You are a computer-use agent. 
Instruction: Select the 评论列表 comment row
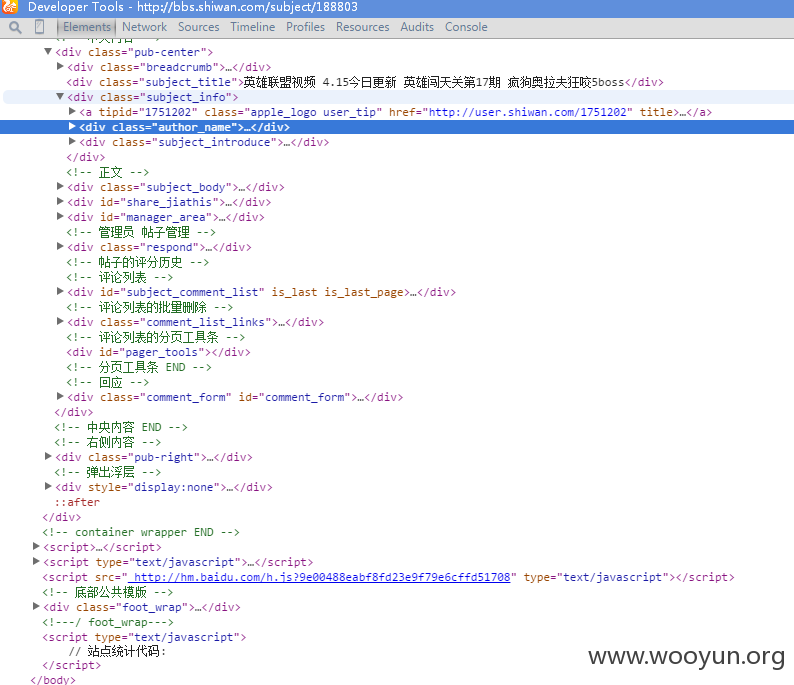[120, 277]
